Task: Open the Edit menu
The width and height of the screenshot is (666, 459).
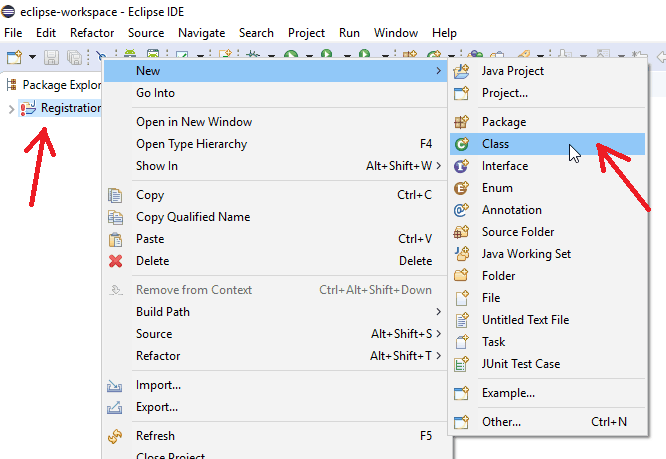Action: [x=46, y=33]
